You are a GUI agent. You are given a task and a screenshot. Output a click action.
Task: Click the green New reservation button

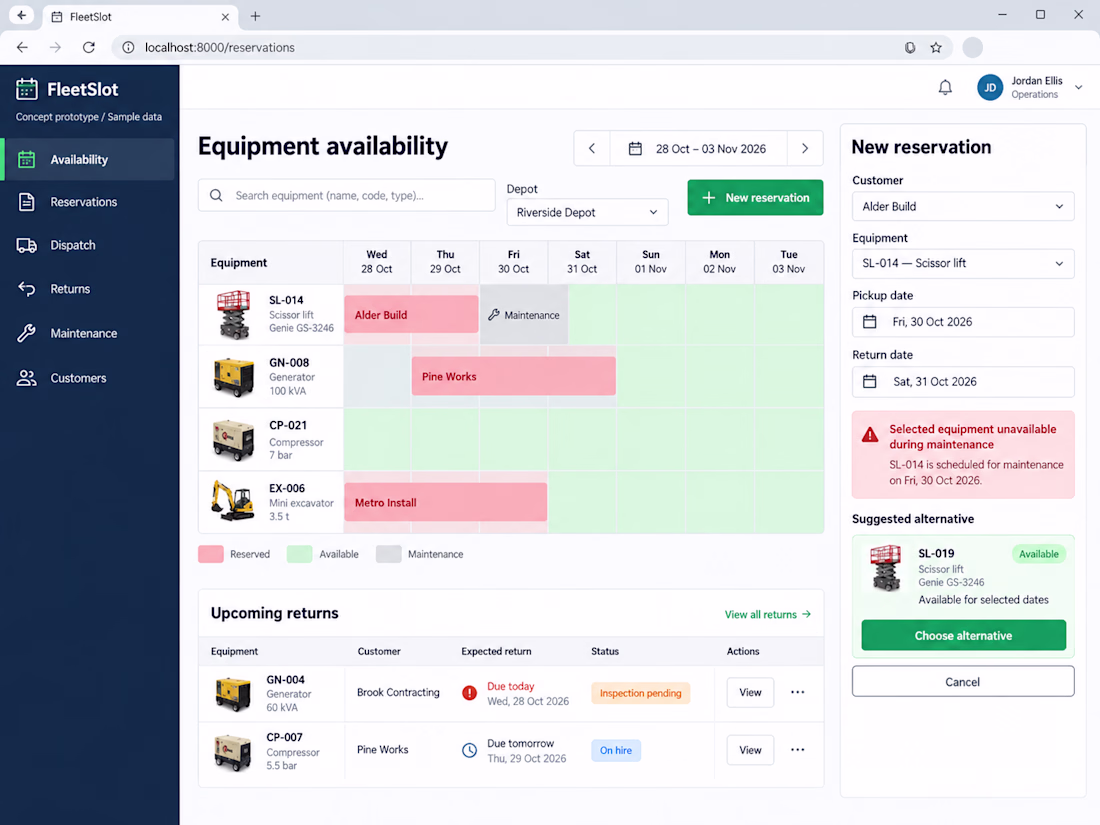(755, 198)
